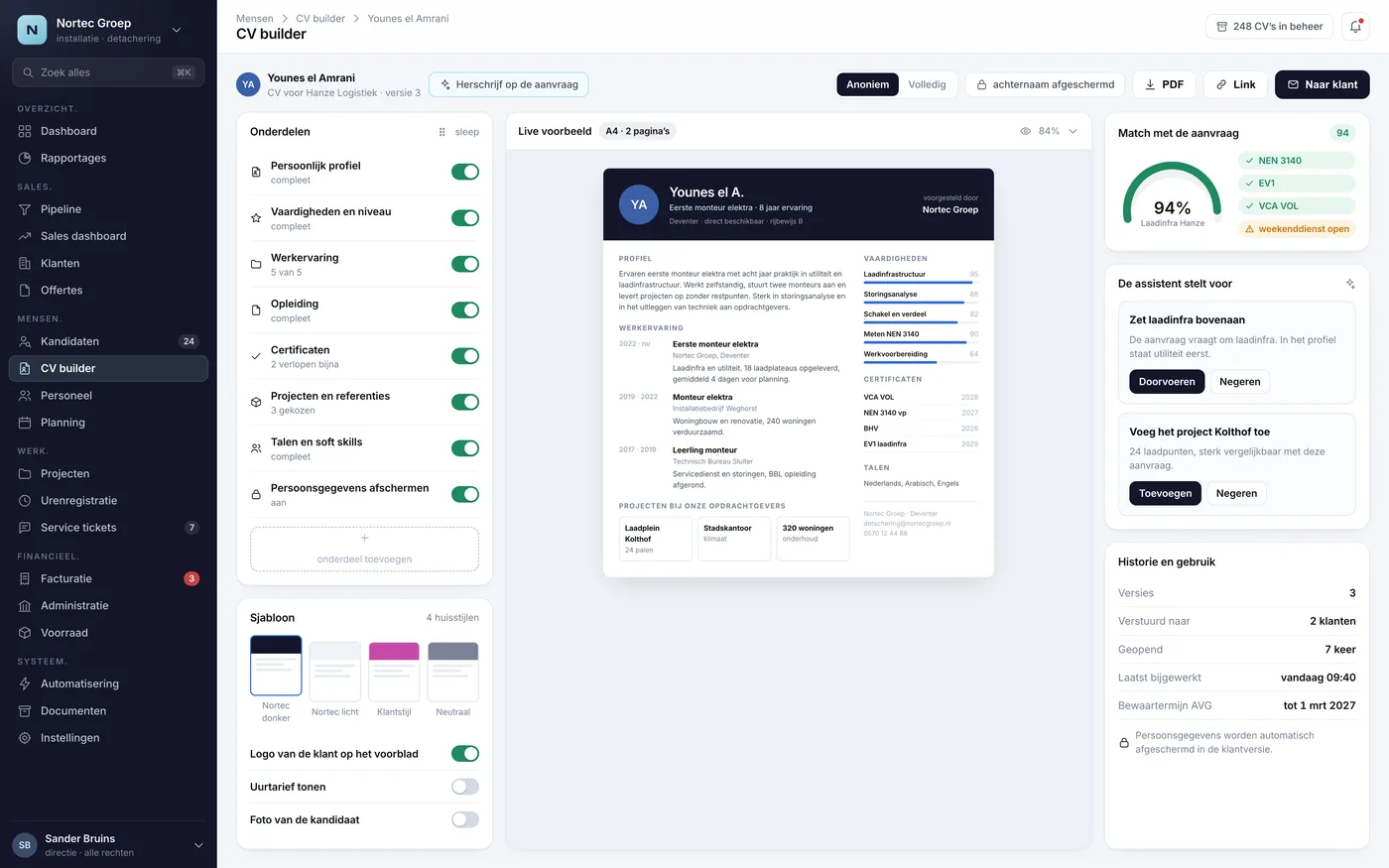This screenshot has width=1389, height=868.
Task: Click the plus icon to add onderdeel
Action: (x=364, y=538)
